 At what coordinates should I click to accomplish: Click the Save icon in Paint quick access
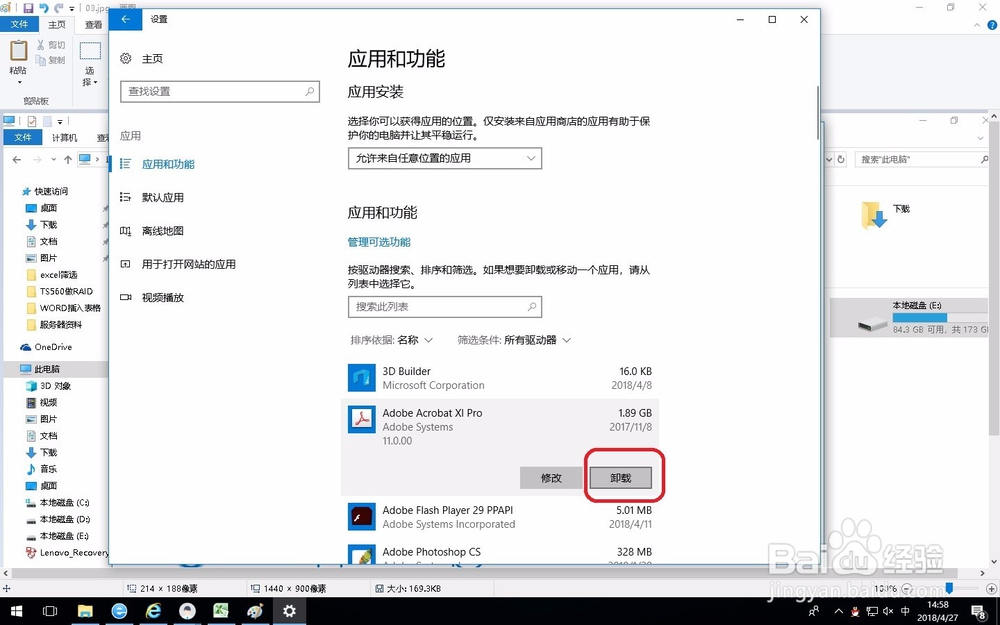(x=28, y=8)
